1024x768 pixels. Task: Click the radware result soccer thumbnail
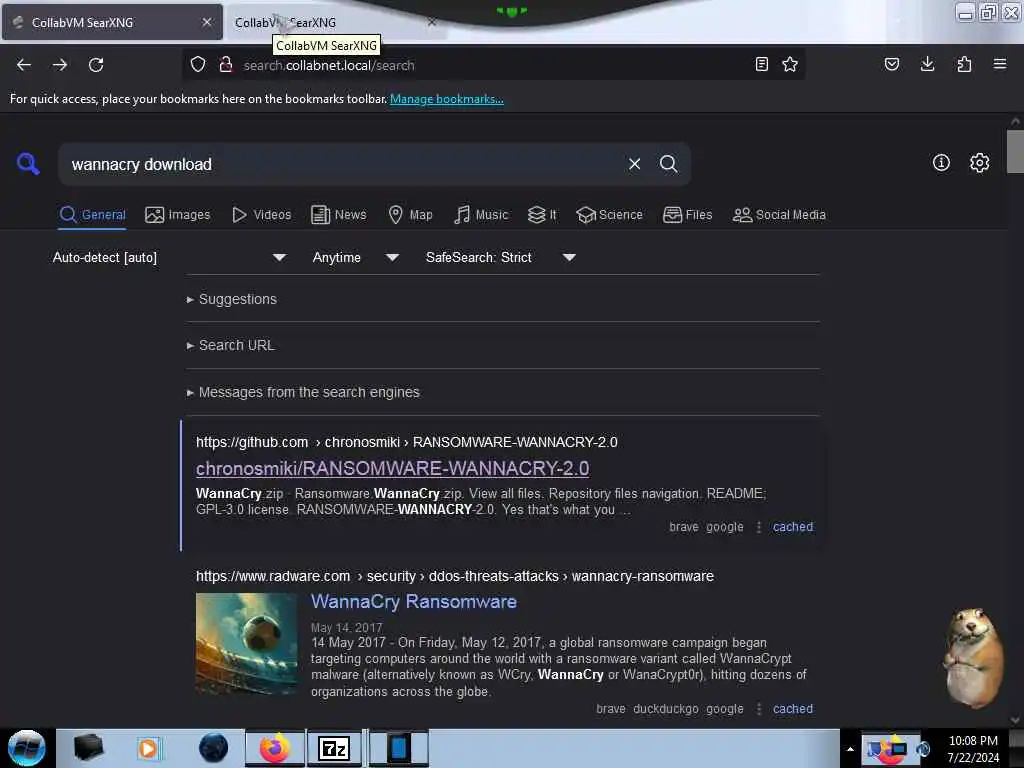[x=246, y=643]
